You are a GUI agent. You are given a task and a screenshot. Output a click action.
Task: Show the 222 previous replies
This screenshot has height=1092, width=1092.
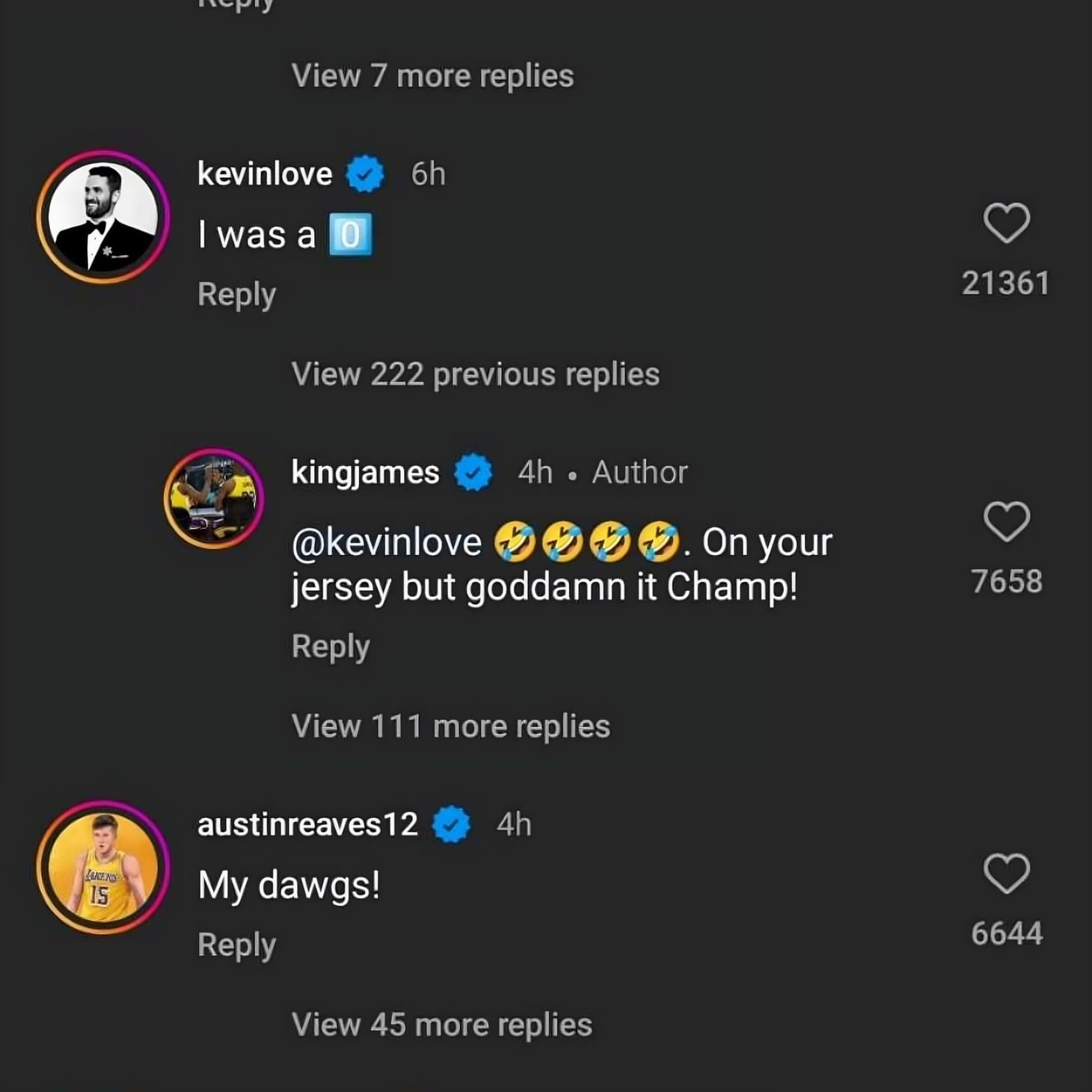(475, 374)
